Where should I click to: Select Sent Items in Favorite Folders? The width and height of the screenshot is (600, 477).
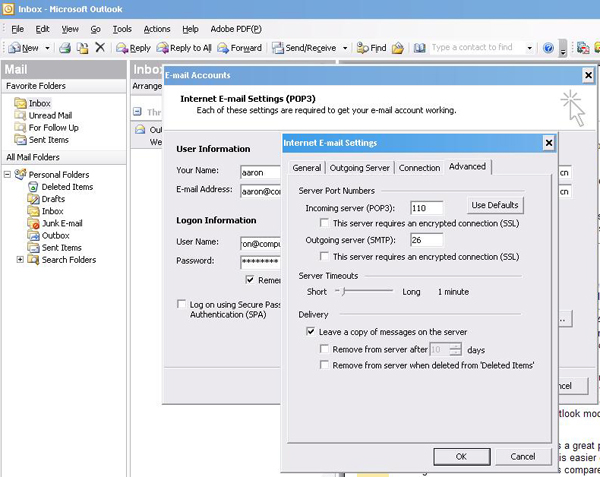[49, 140]
